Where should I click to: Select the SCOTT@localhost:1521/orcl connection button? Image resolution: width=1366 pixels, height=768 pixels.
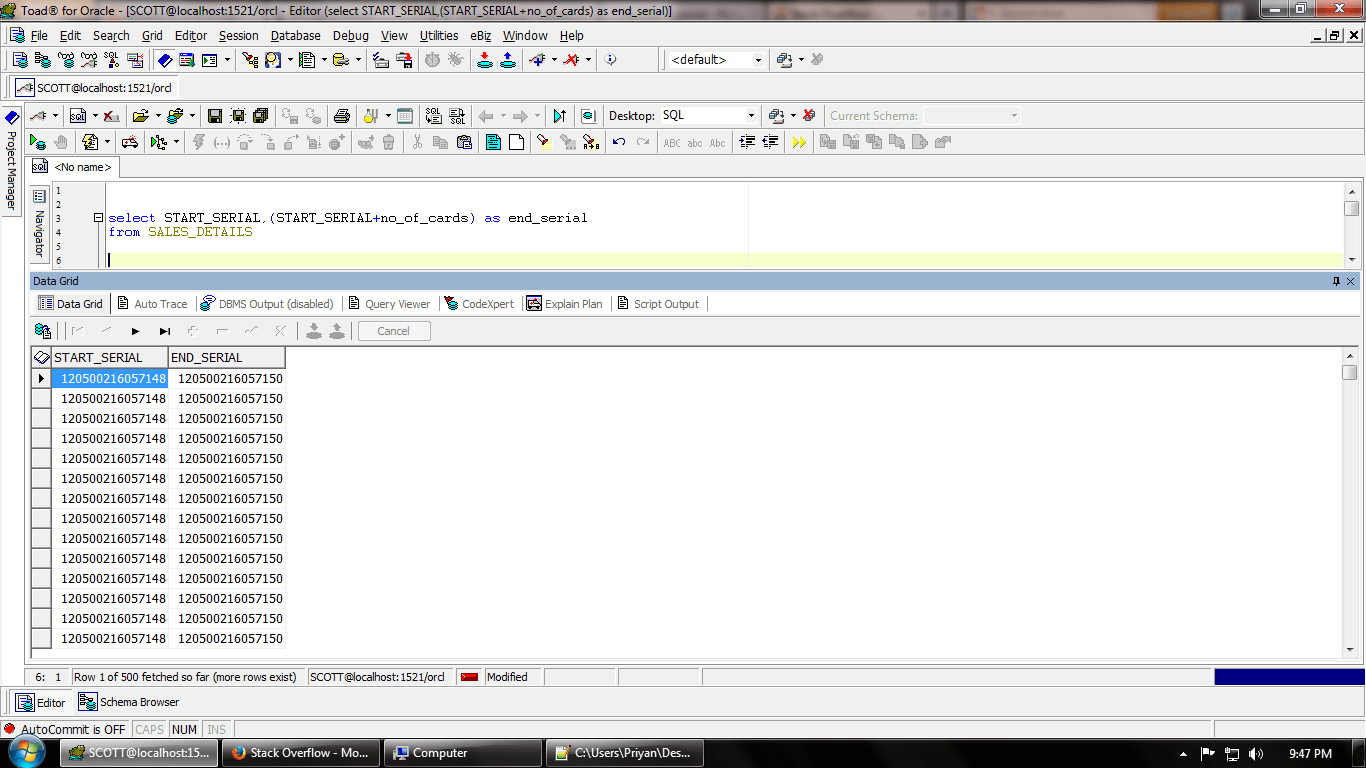[94, 88]
